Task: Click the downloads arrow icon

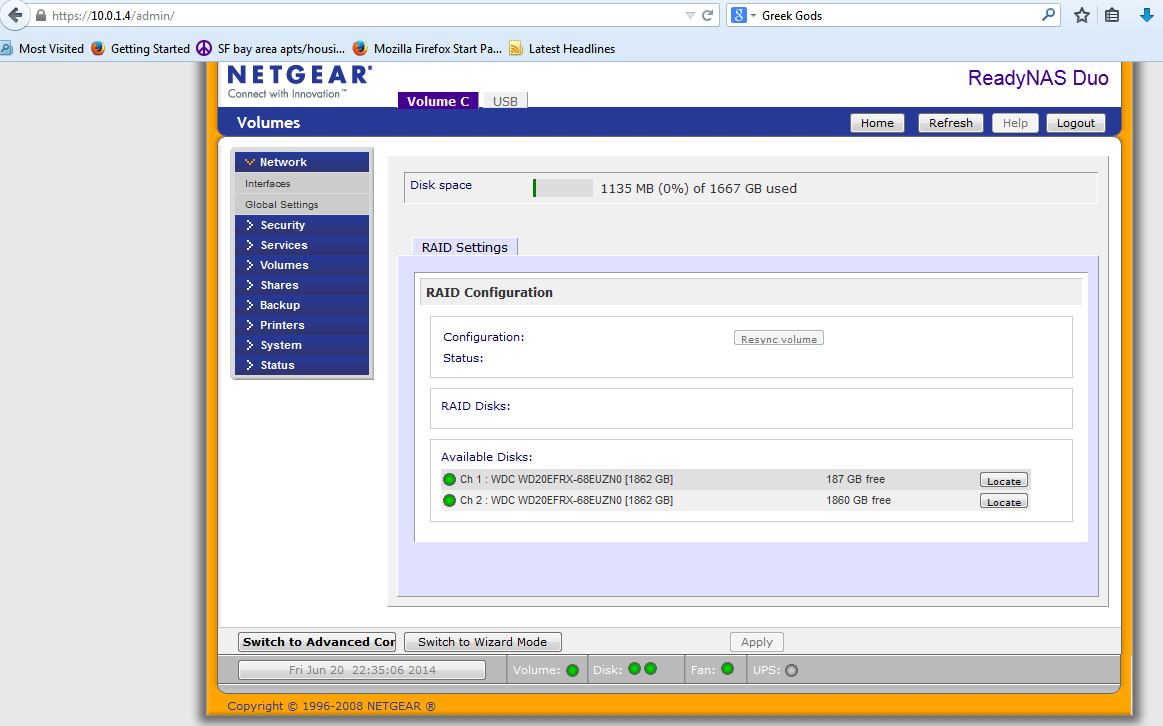Action: point(1147,15)
